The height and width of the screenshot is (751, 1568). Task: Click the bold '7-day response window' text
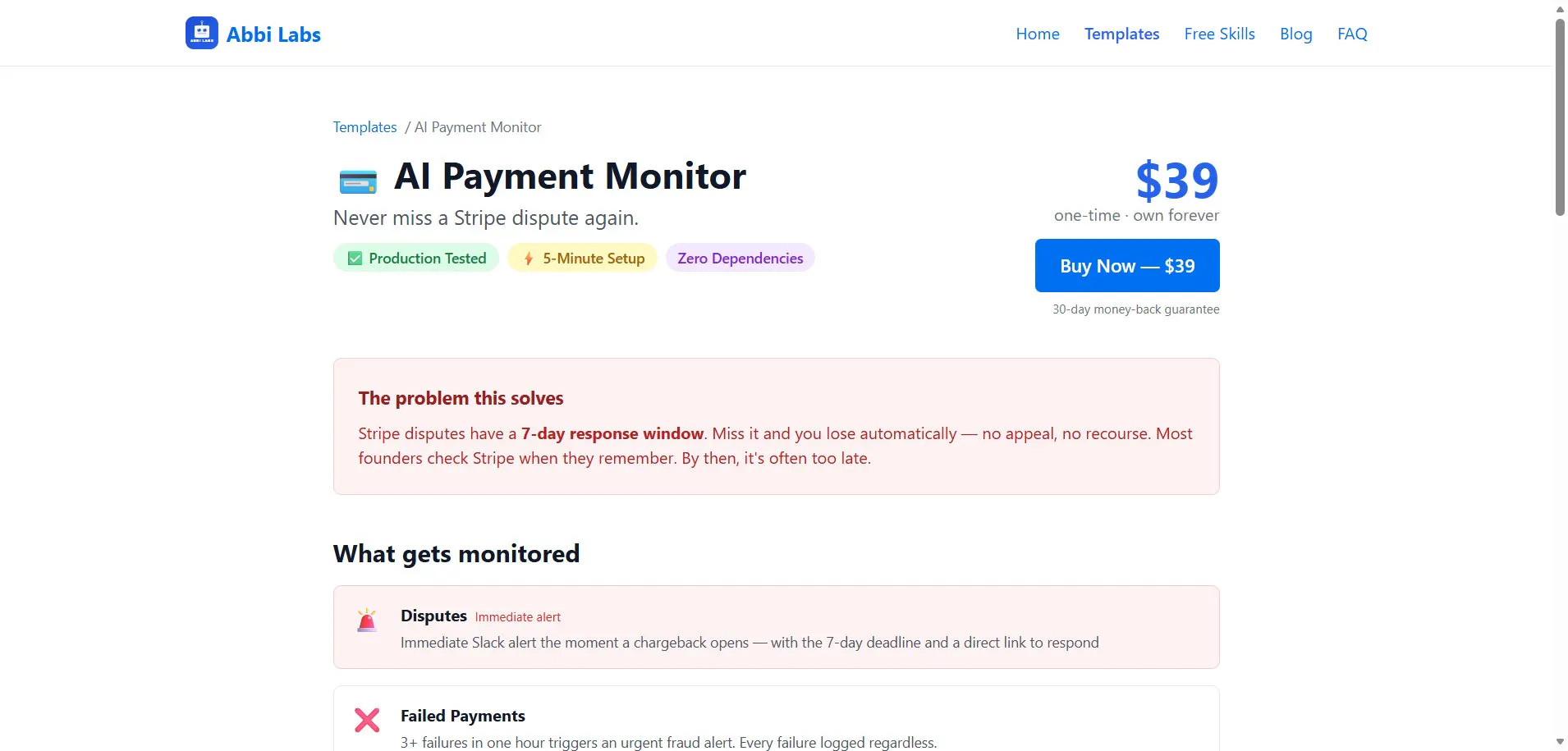[x=612, y=433]
